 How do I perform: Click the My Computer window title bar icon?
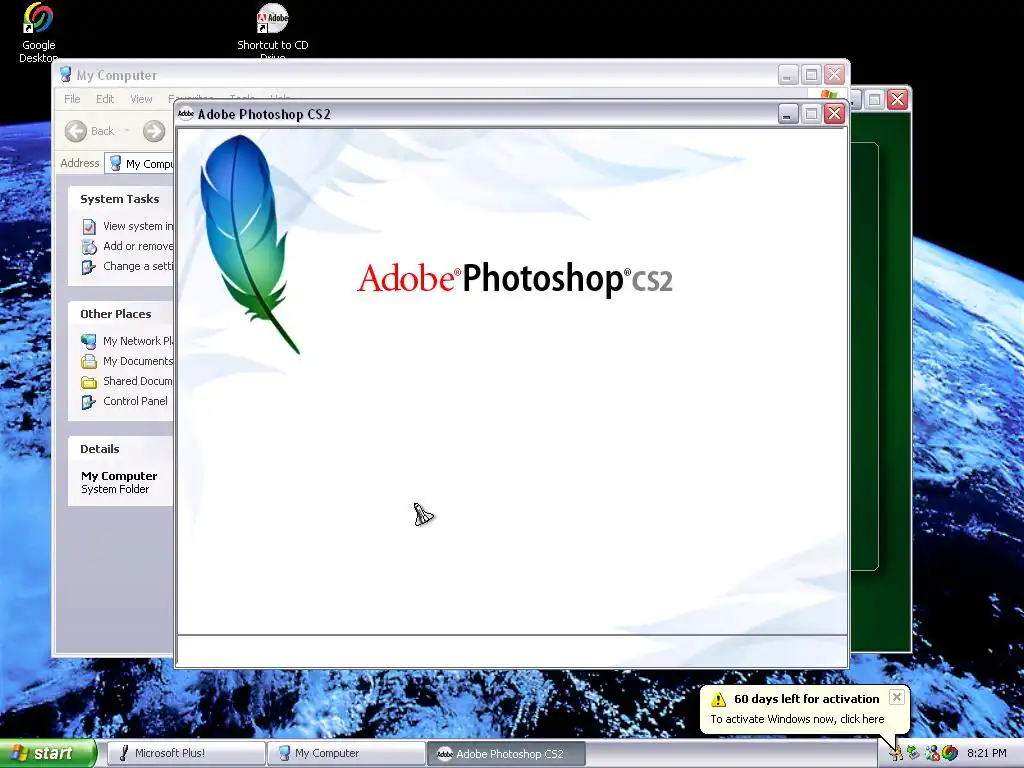pos(66,74)
